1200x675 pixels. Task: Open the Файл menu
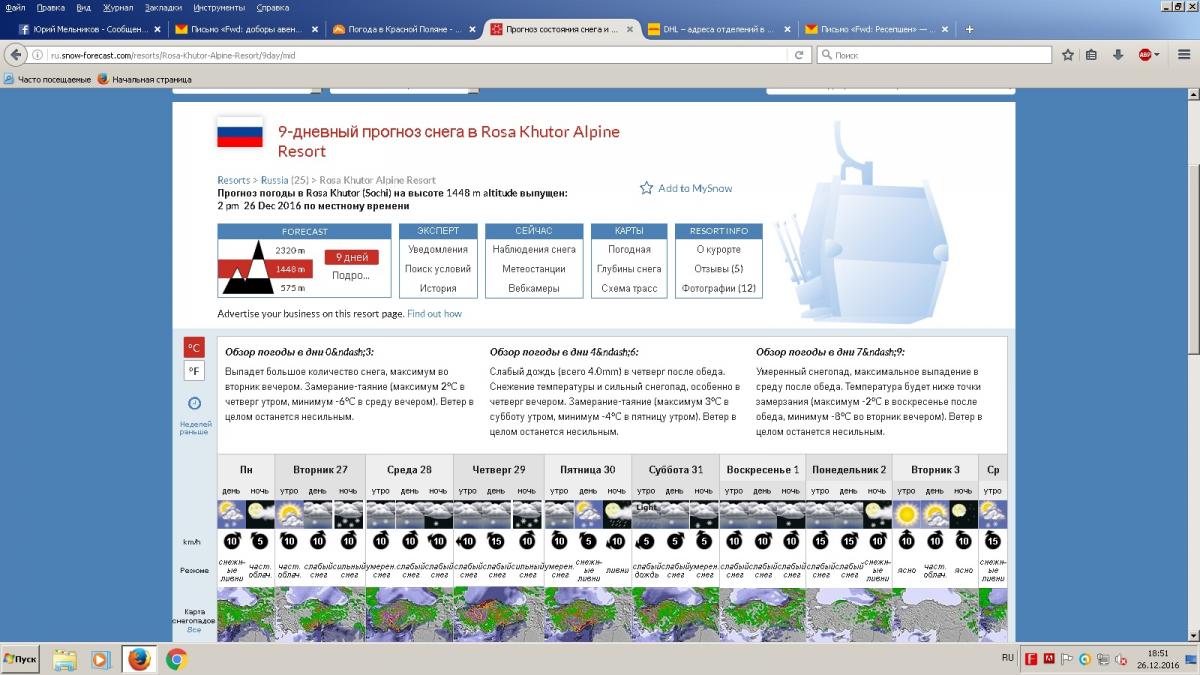15,7
